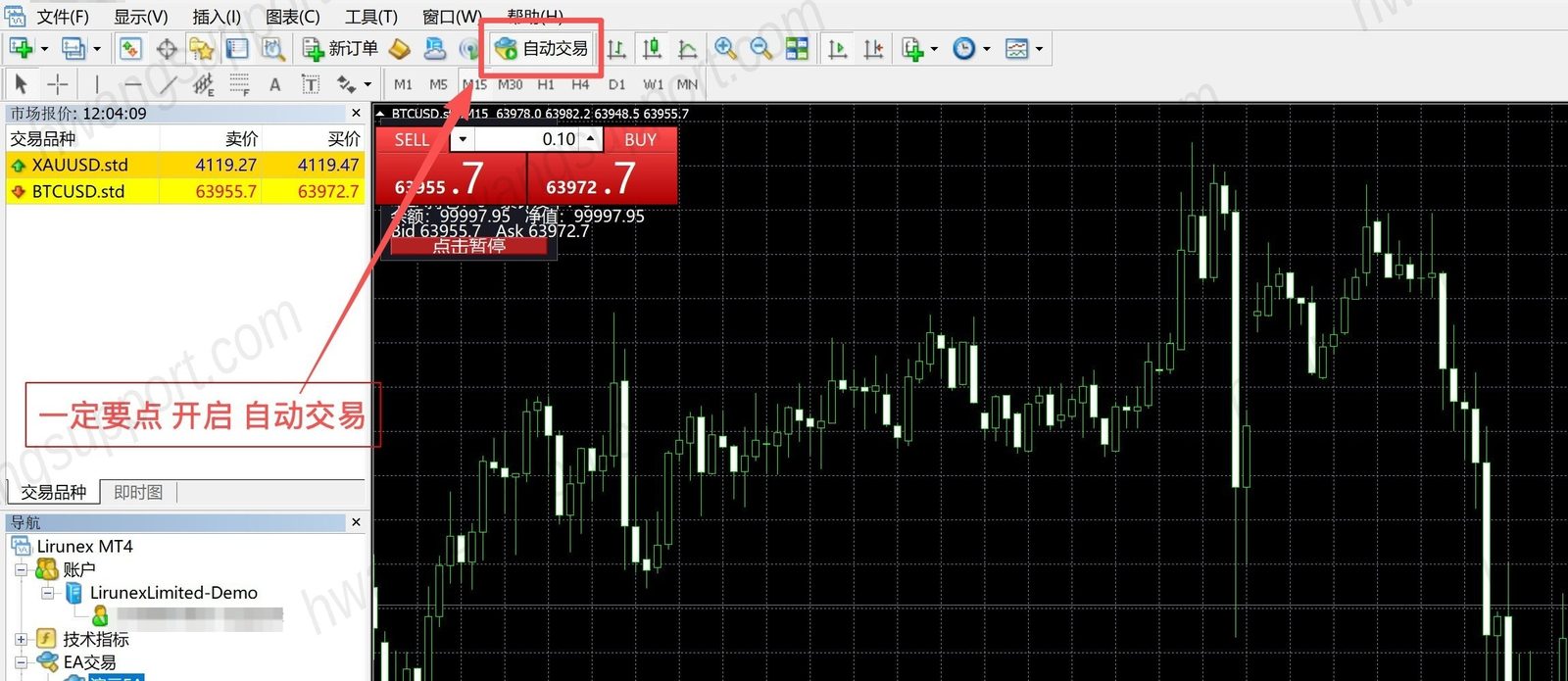The image size is (1568, 681).
Task: Open the periodicity clock icon
Action: click(964, 48)
